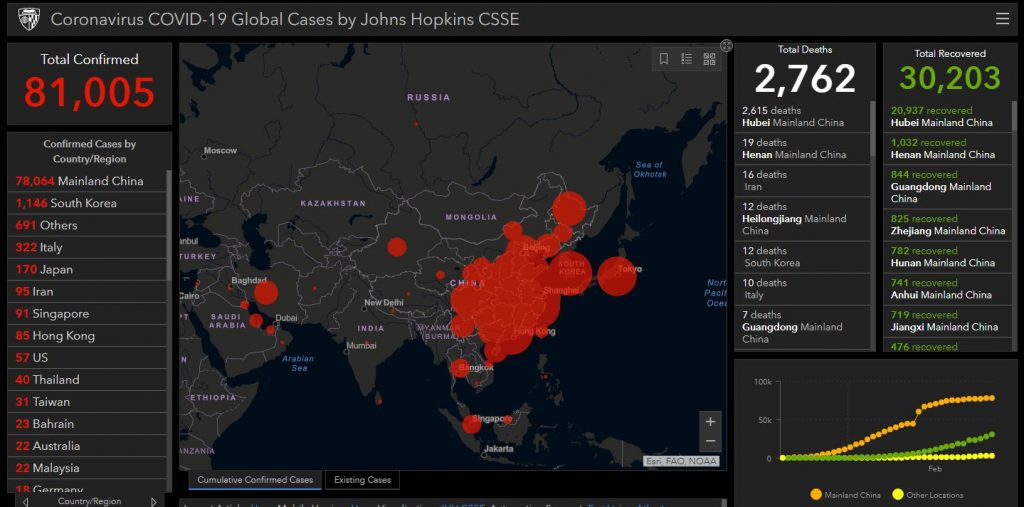Viewport: 1024px width, 507px height.
Task: Open the hamburger menu in the header
Action: 1002,19
